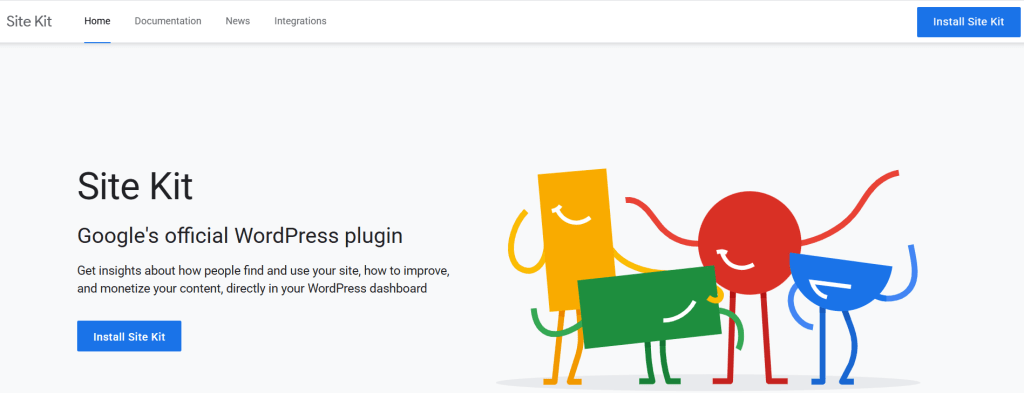
Task: Click the red circle character
Action: coord(749,242)
